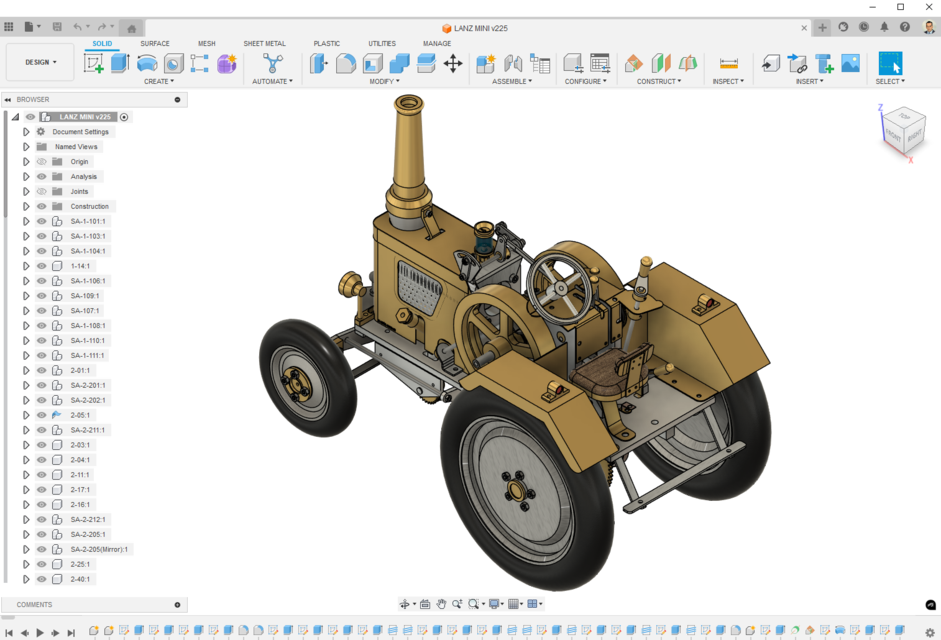Activate the Pan command in the navigation bar

441,604
